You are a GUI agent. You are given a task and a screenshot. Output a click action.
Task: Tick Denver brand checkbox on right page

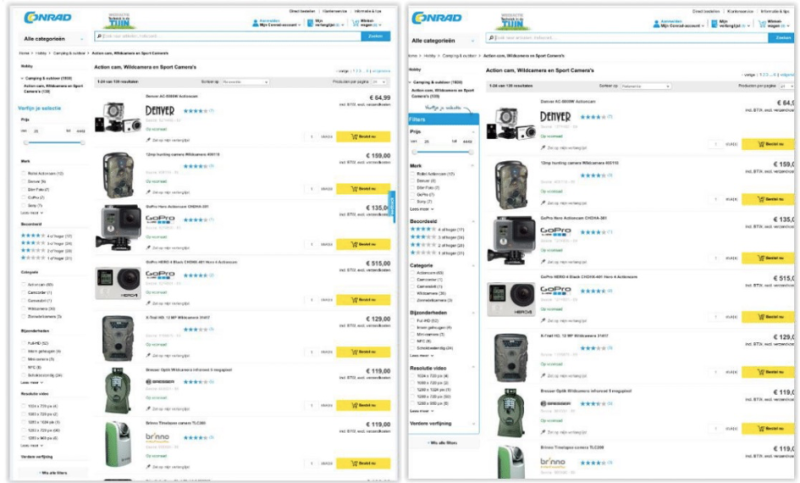(412, 181)
